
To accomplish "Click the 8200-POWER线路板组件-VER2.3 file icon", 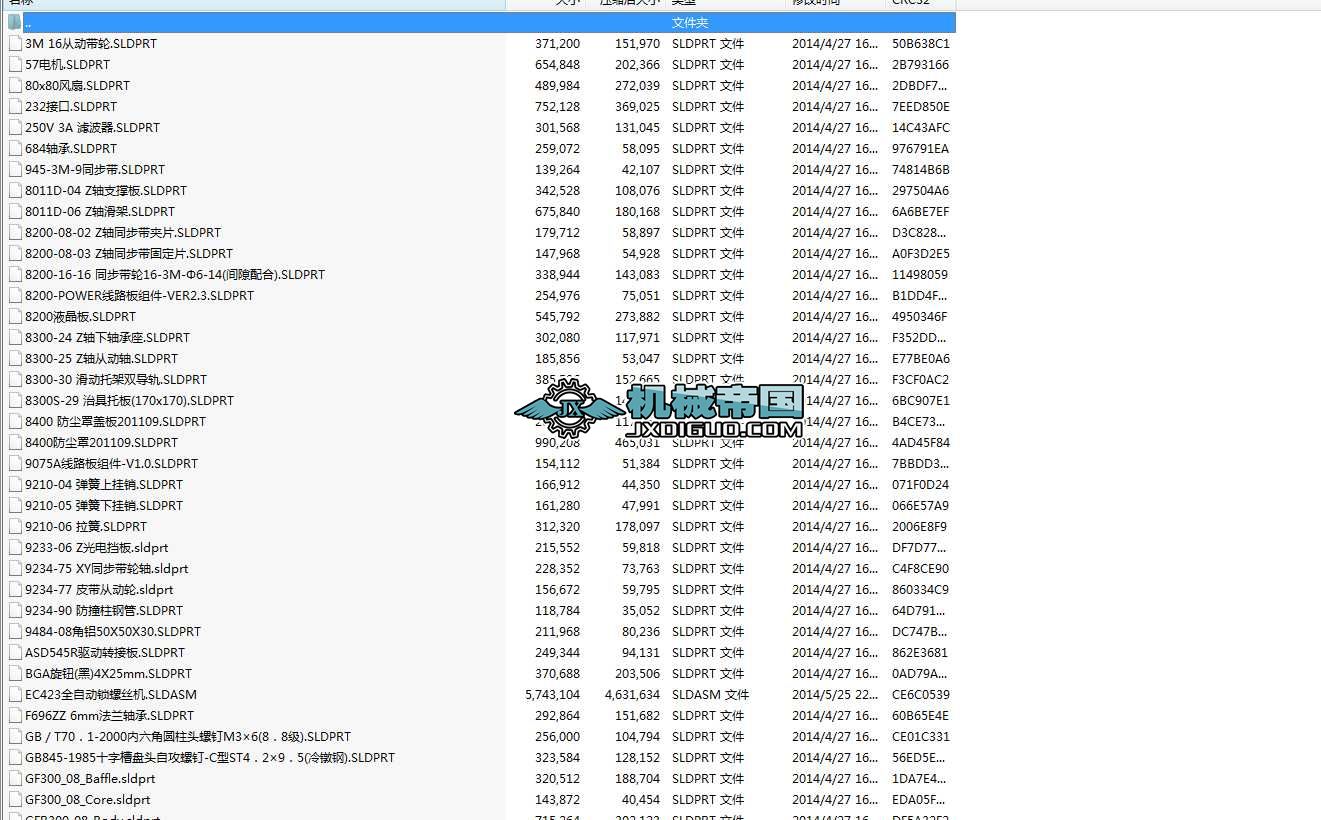I will 15,295.
